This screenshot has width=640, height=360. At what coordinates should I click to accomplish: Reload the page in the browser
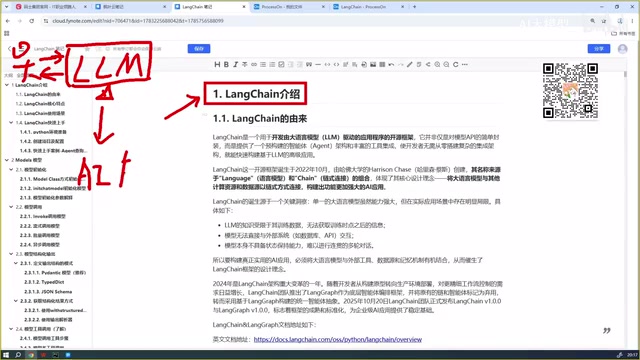point(31,21)
